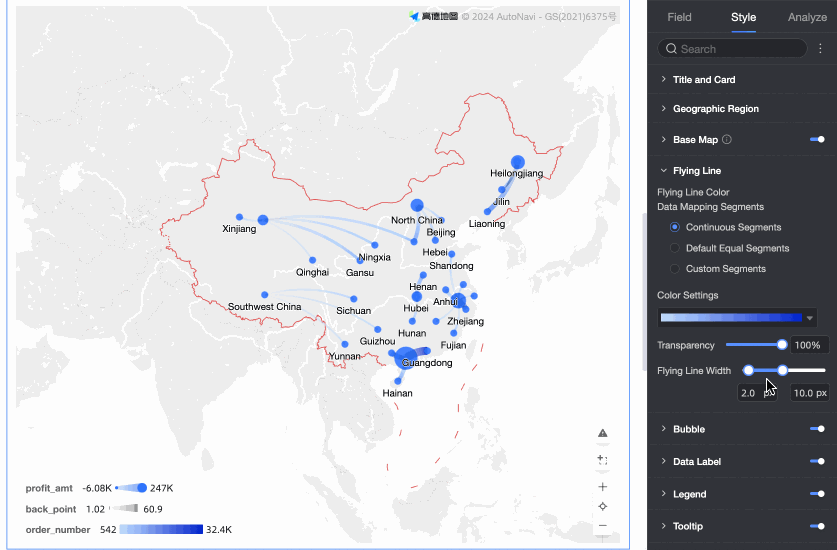Toggle the Tooltip switch
The image size is (837, 550).
coord(817,526)
